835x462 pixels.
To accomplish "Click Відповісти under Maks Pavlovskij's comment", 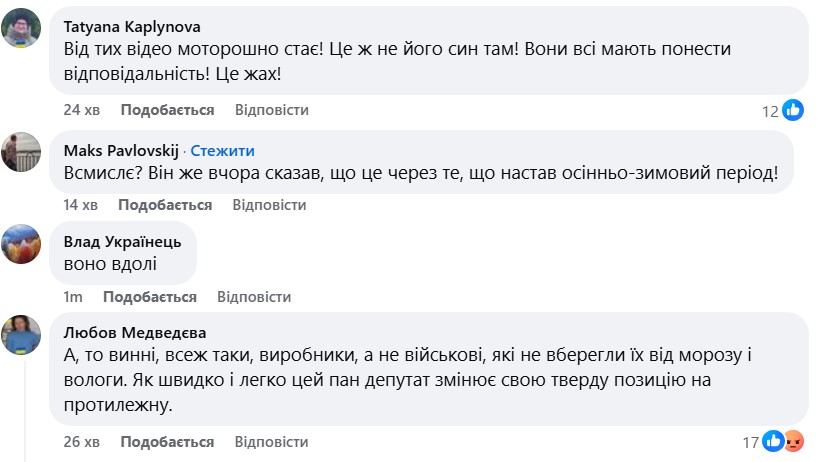I will [x=269, y=205].
